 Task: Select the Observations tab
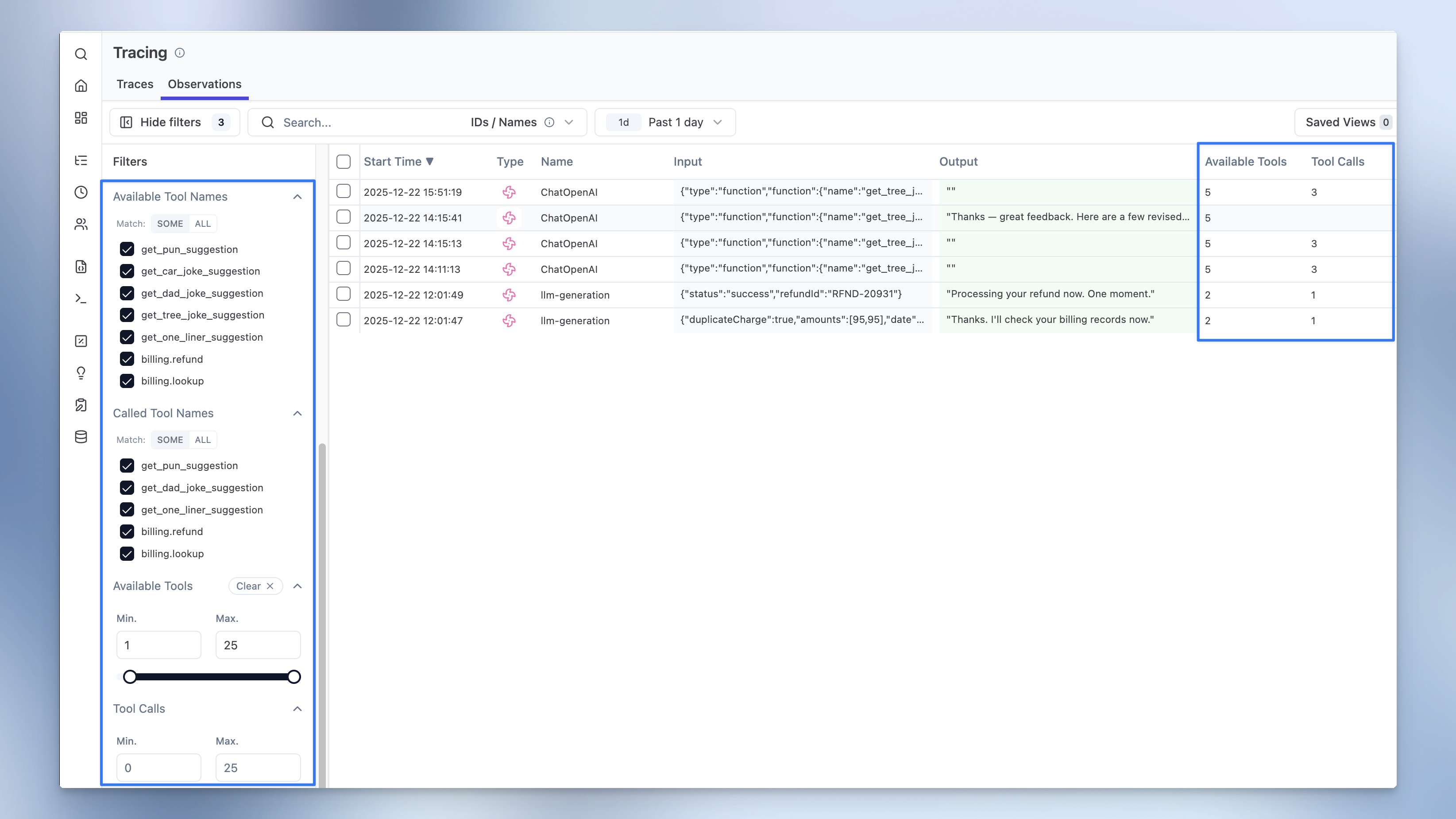205,84
